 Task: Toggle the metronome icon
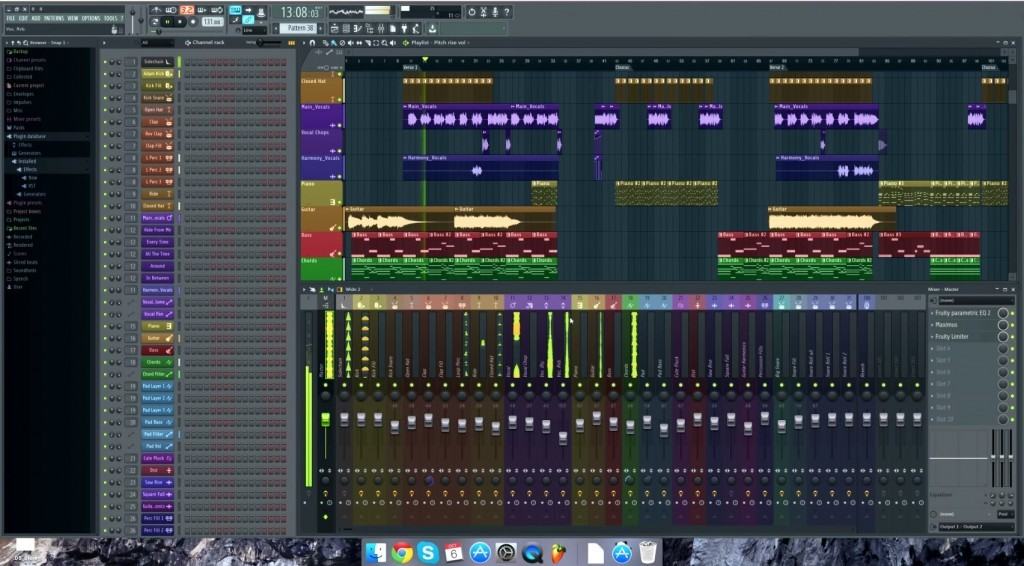tap(155, 10)
